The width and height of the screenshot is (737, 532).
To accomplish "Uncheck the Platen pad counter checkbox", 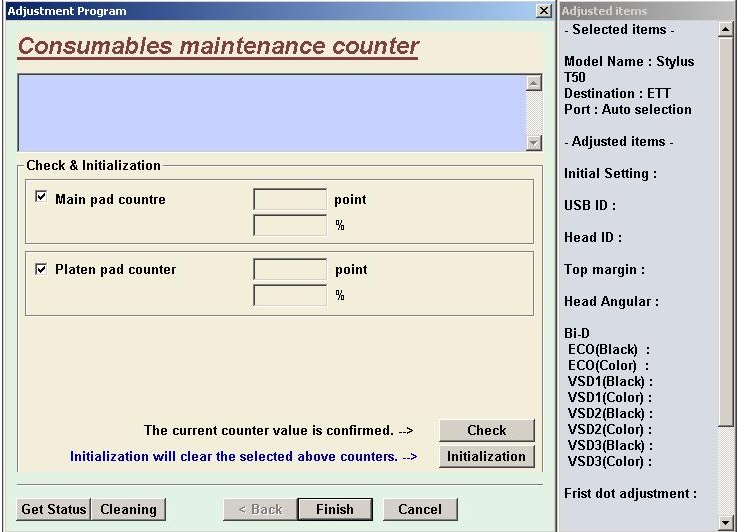I will 41,268.
